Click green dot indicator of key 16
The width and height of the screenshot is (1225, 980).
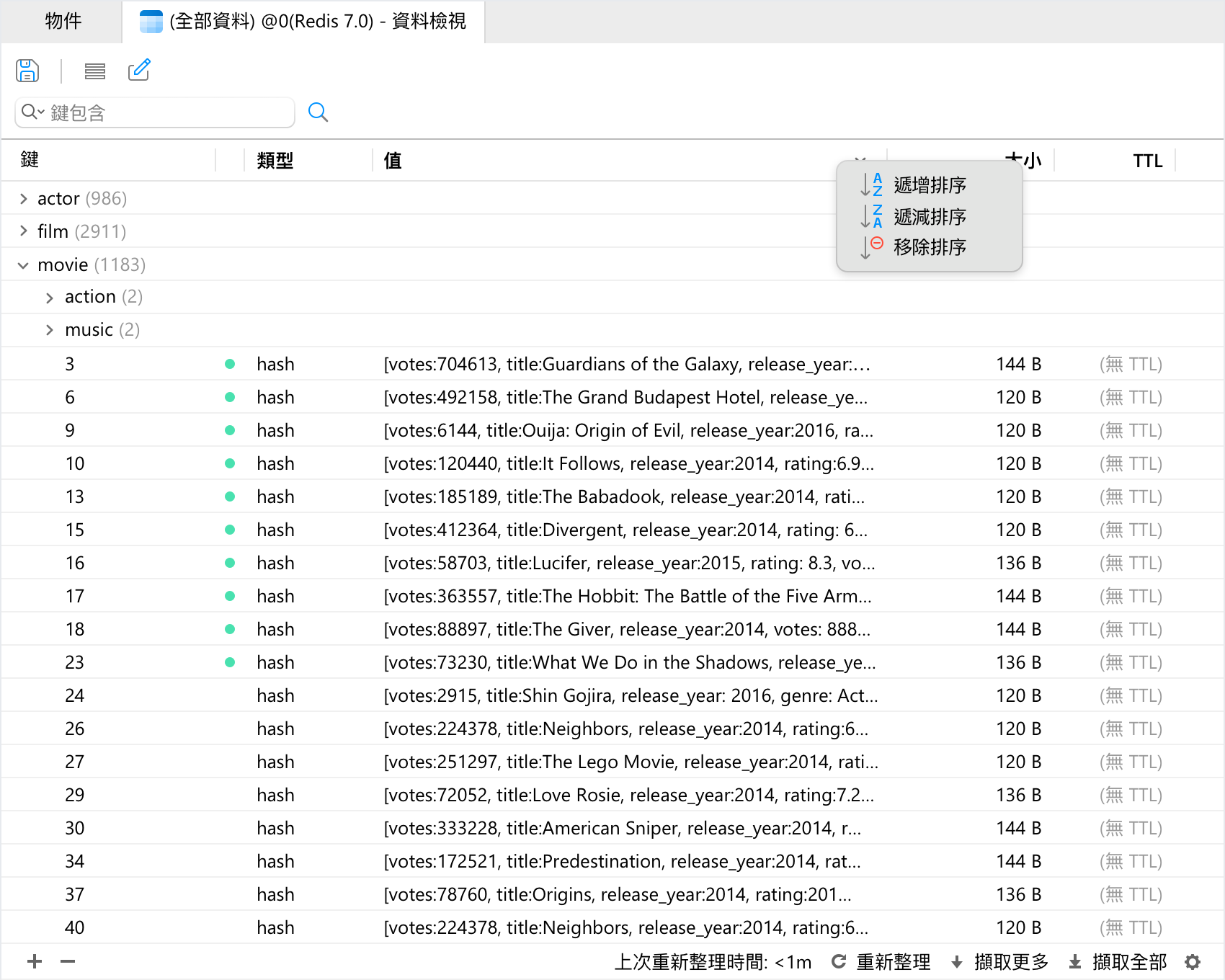point(230,563)
